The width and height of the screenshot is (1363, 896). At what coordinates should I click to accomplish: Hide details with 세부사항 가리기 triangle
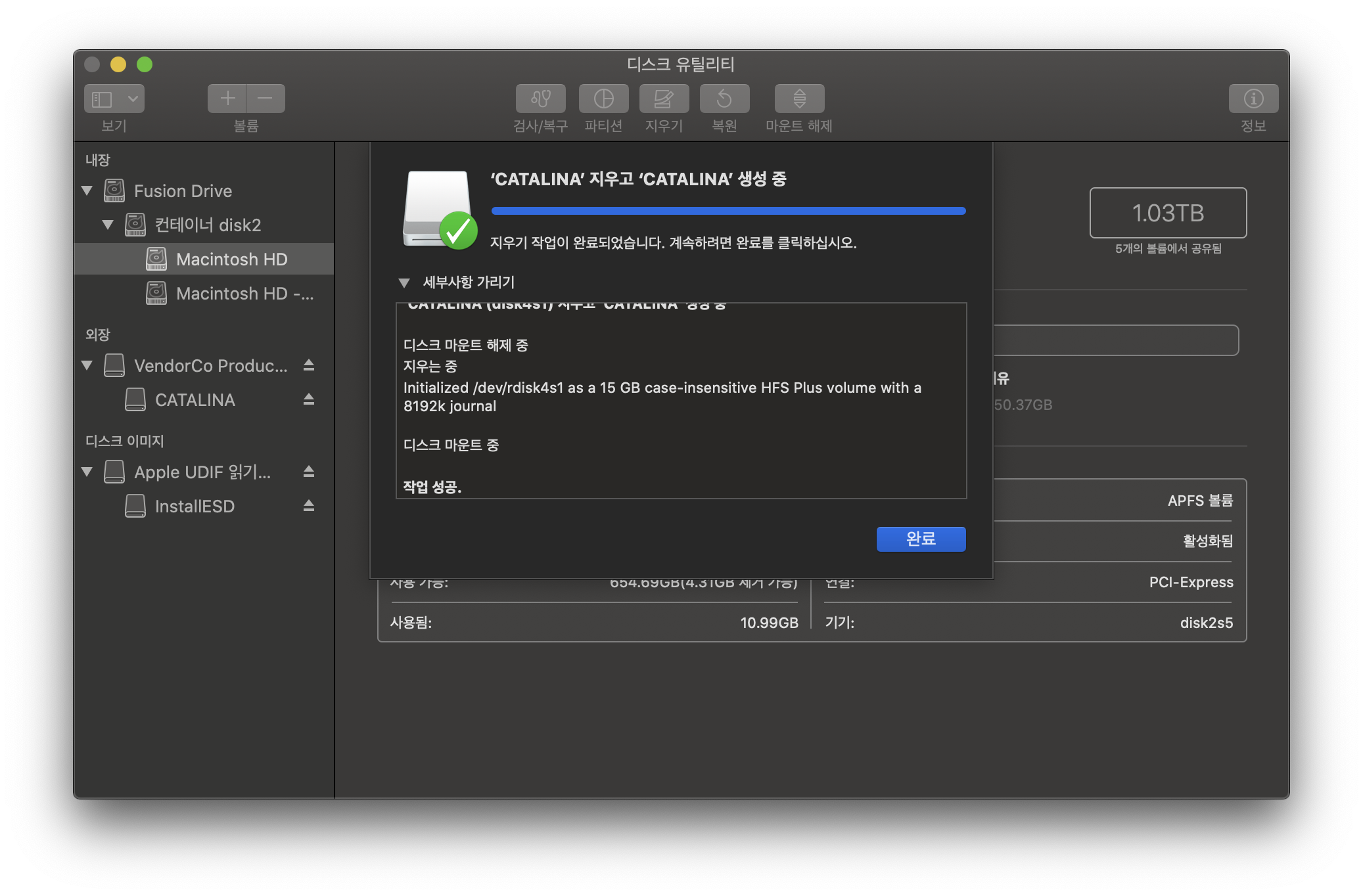(x=404, y=283)
